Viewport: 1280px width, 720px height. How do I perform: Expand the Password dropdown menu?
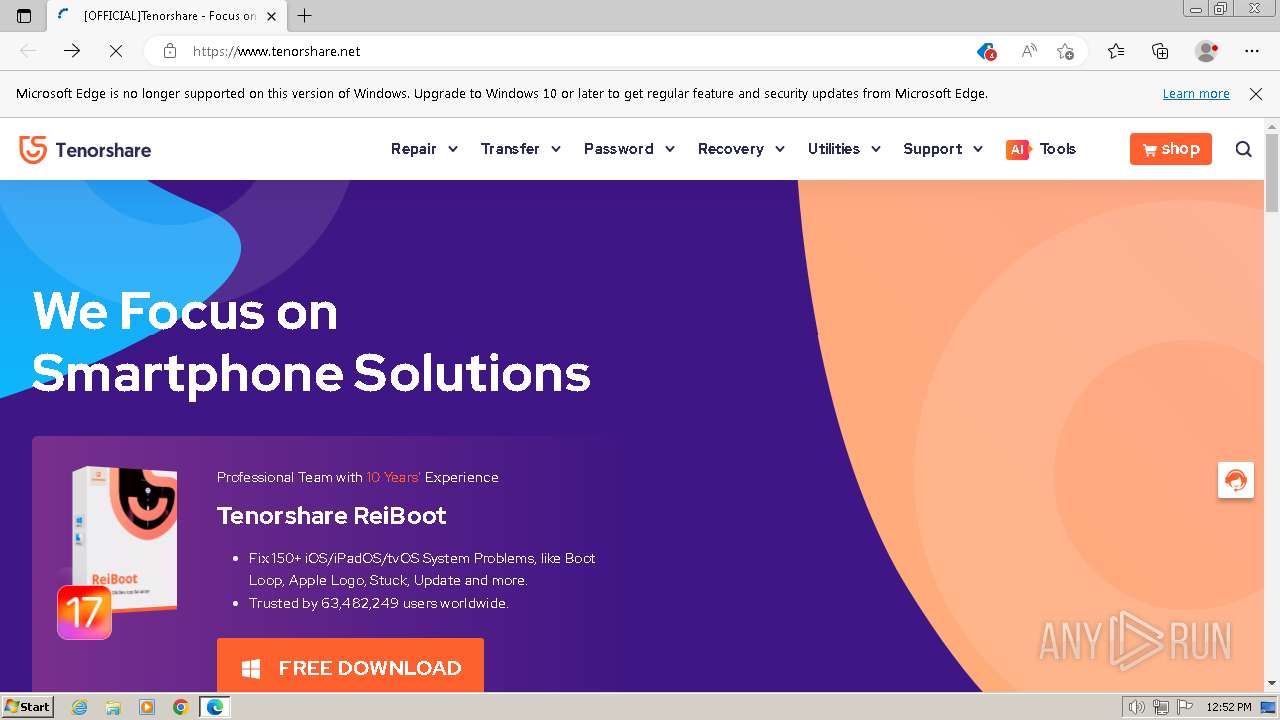pyautogui.click(x=629, y=149)
